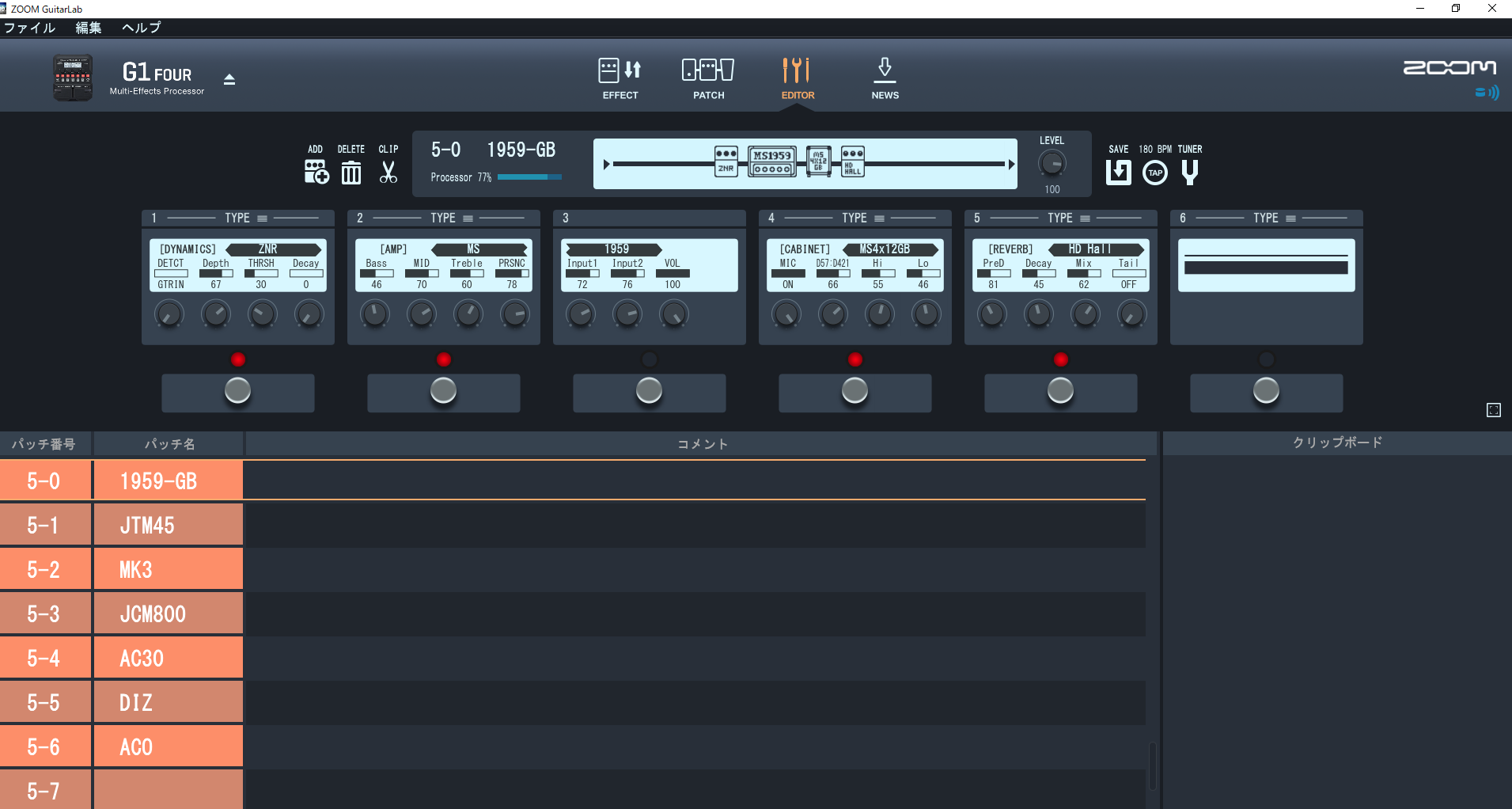Click the CABINET Hi knob
The height and width of the screenshot is (809, 1512).
pyautogui.click(x=879, y=314)
